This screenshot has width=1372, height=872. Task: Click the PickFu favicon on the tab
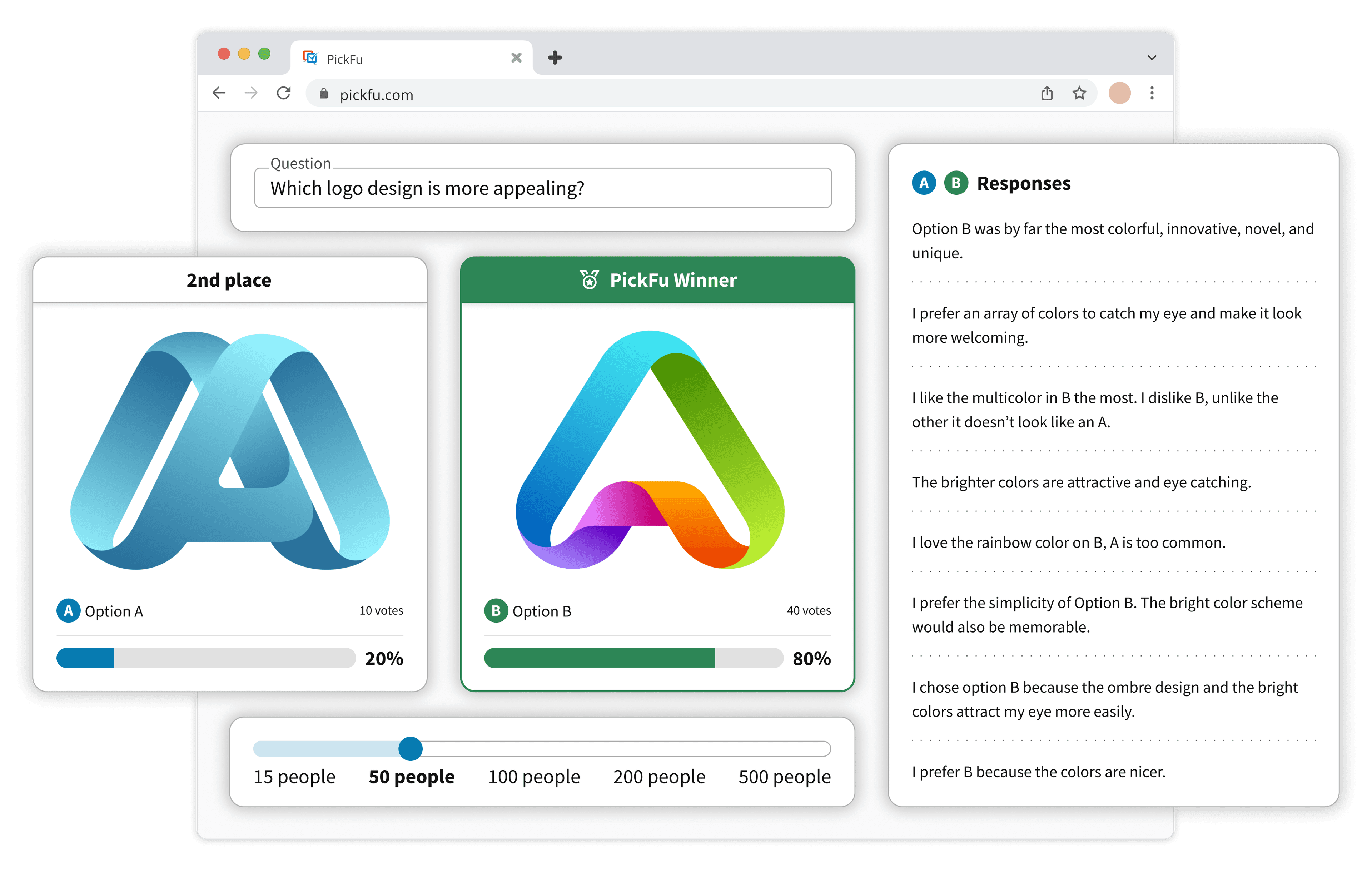310,58
